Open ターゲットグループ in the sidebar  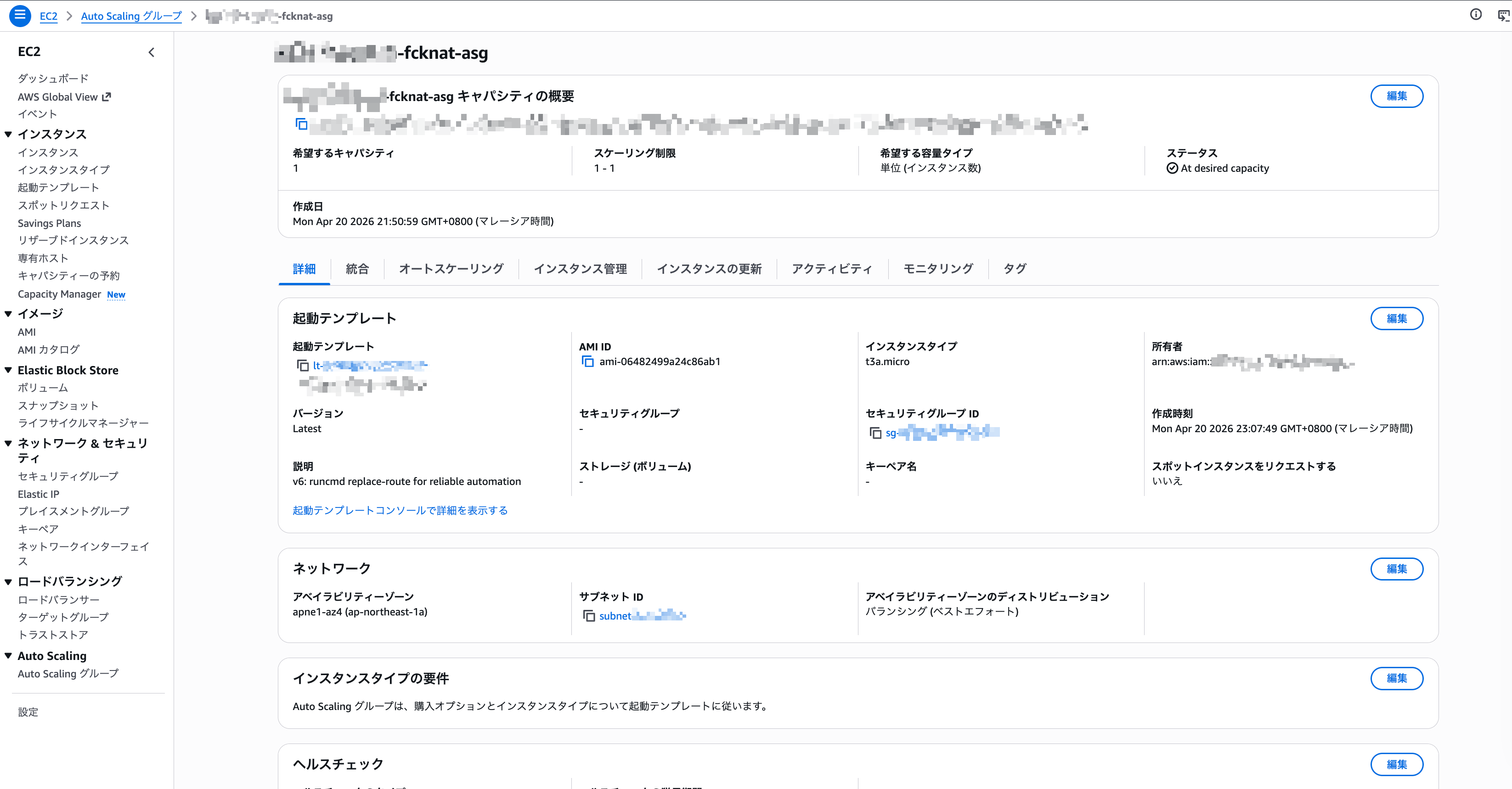63,618
